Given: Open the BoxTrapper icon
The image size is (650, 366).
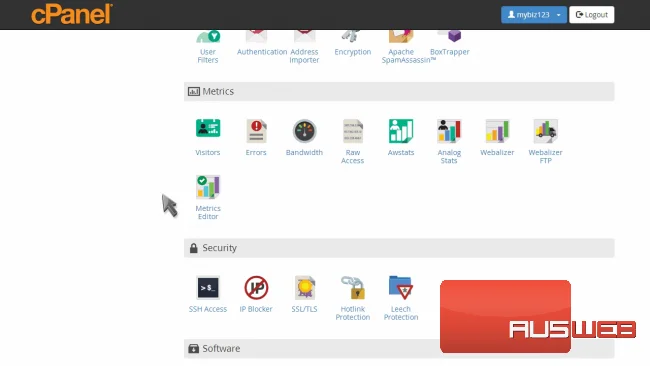Looking at the screenshot, I should 450,36.
